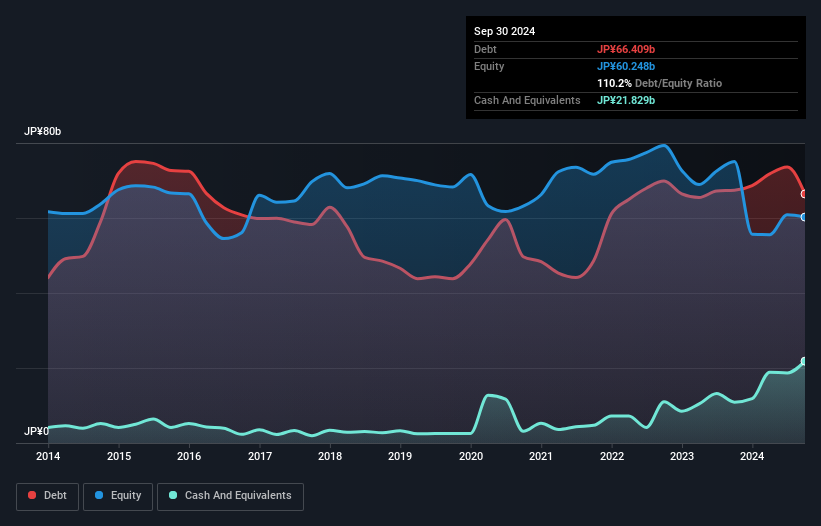Viewport: 821px width, 526px height.
Task: Click the 2024 x-axis label
Action: tap(752, 456)
